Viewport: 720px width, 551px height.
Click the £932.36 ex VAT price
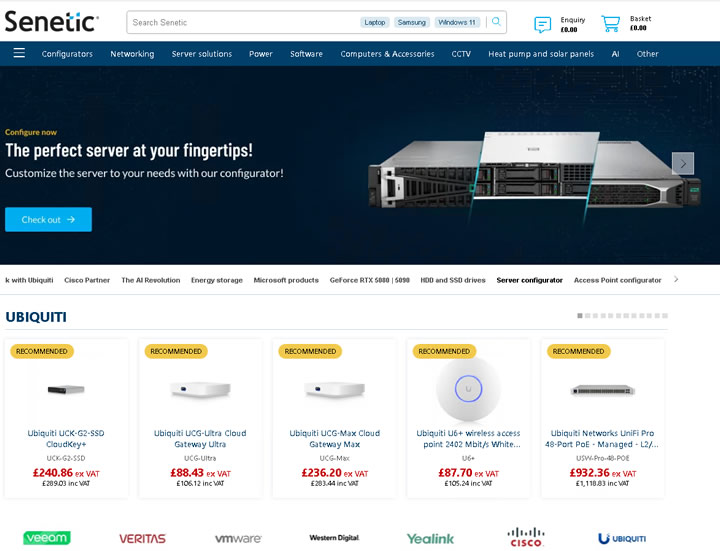tap(602, 473)
